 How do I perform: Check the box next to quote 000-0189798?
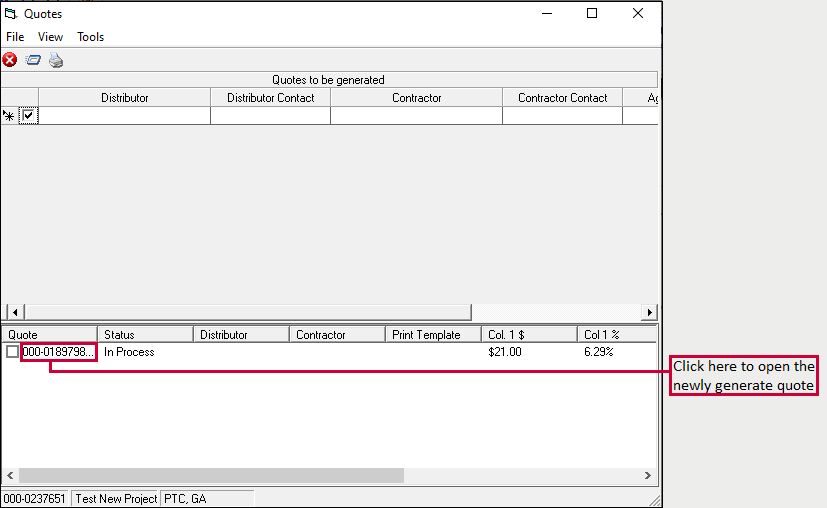tap(12, 352)
